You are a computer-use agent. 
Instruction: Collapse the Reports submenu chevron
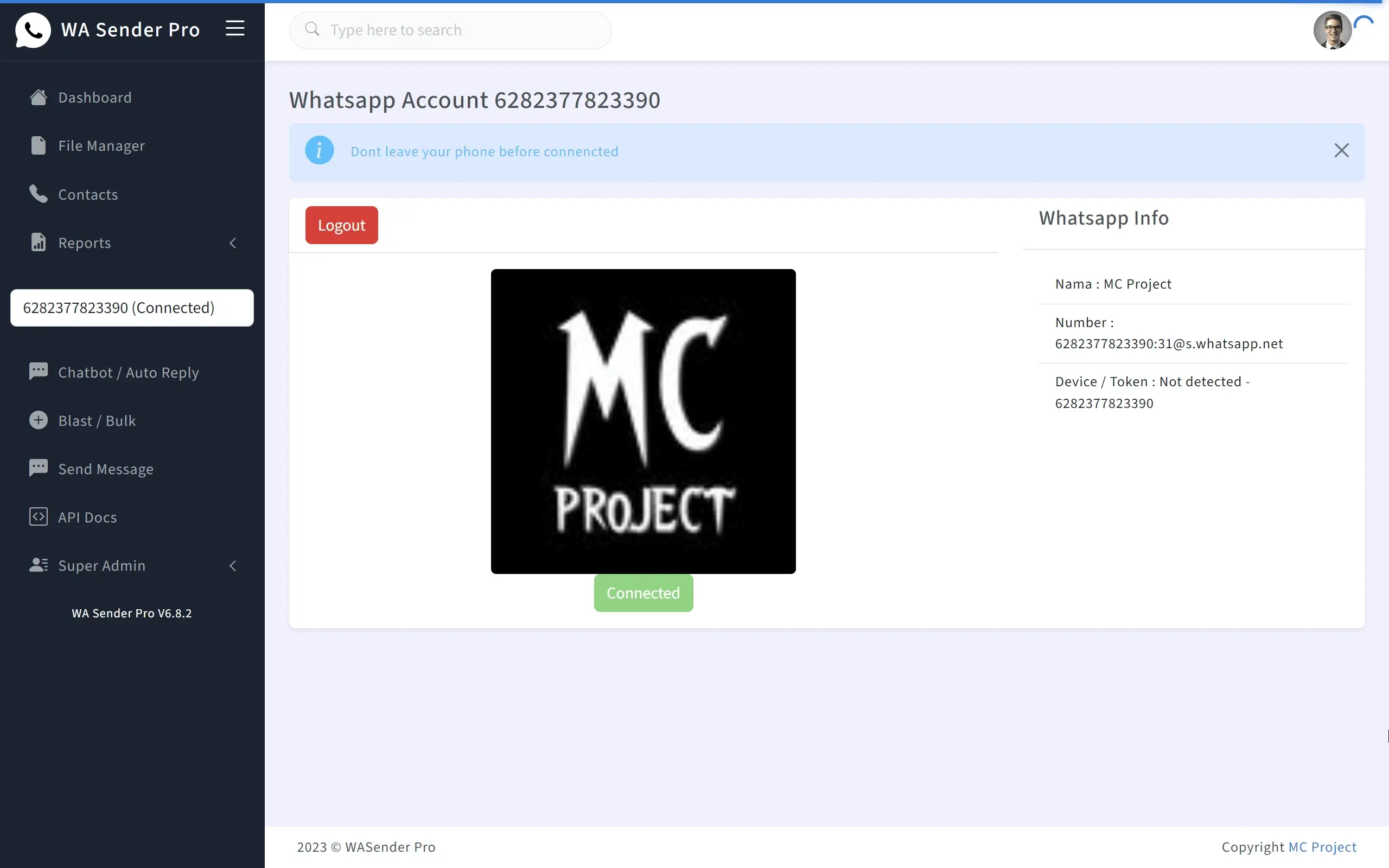pyautogui.click(x=233, y=243)
